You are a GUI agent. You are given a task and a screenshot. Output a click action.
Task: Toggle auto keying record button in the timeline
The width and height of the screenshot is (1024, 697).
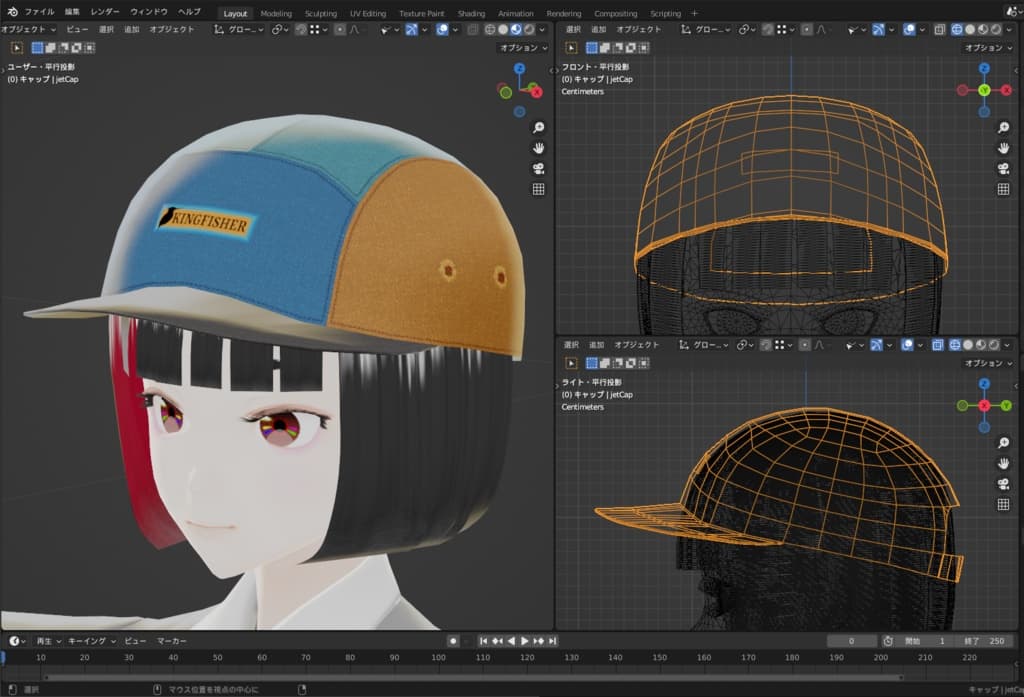click(453, 641)
